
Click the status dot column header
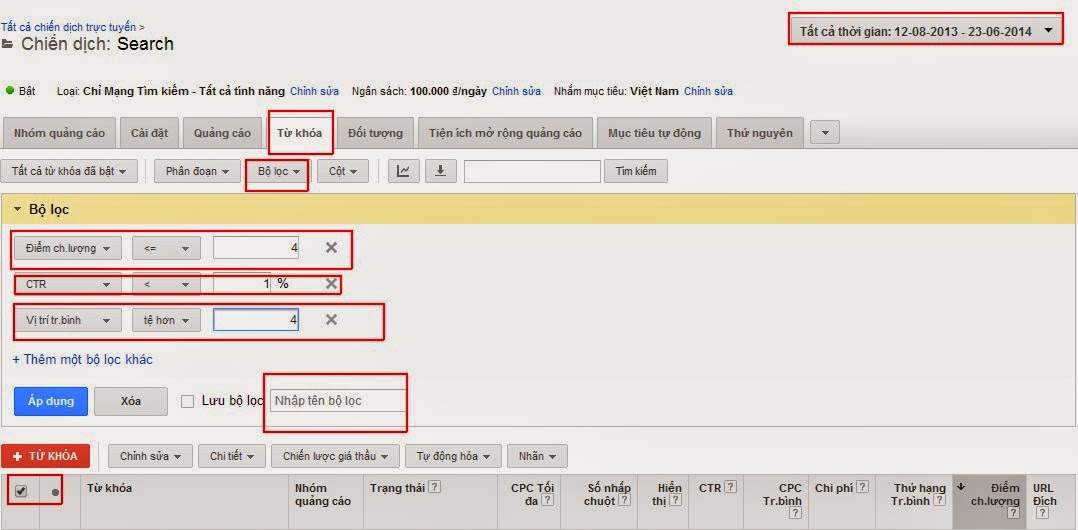tap(55, 492)
